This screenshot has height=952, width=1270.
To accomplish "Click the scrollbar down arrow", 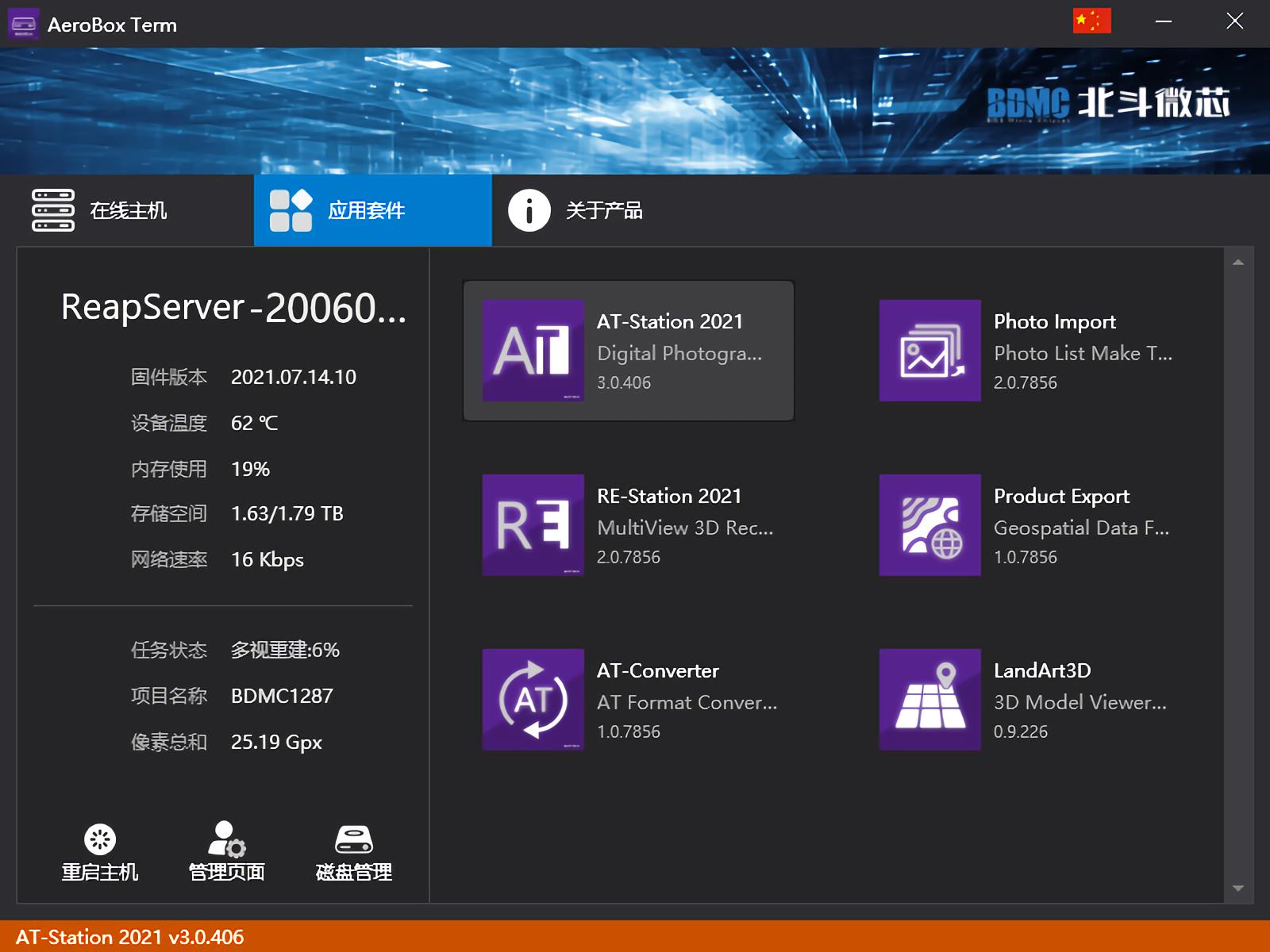I will point(1238,889).
